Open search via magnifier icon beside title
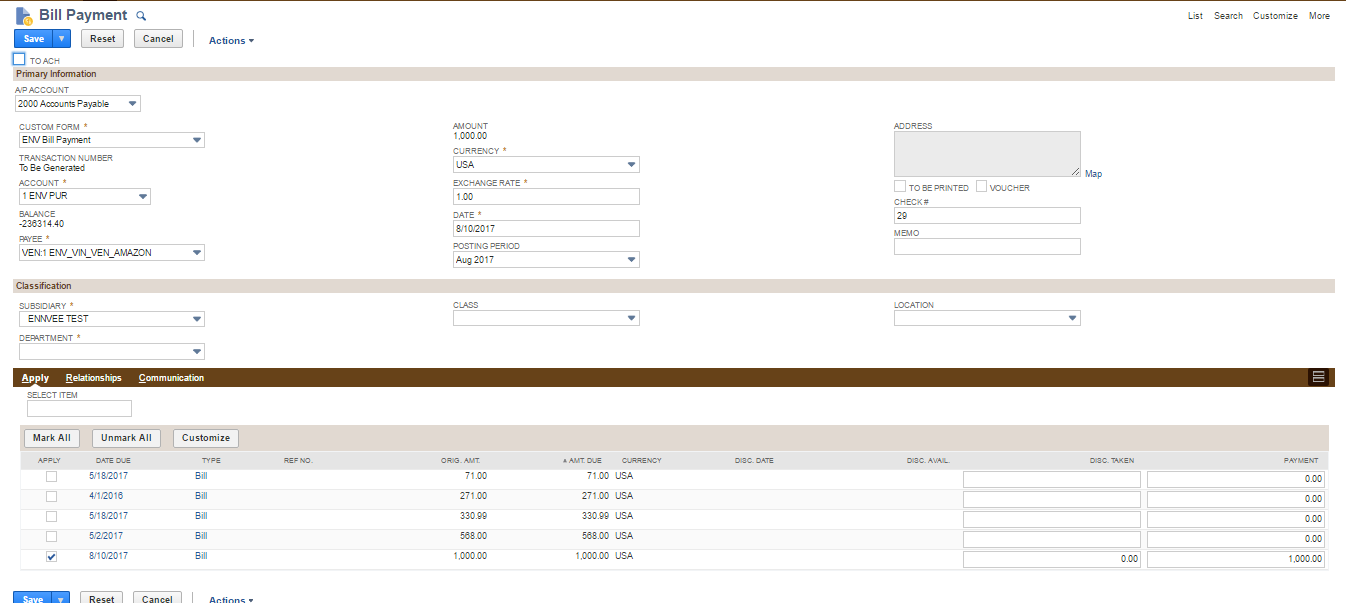 [x=140, y=15]
